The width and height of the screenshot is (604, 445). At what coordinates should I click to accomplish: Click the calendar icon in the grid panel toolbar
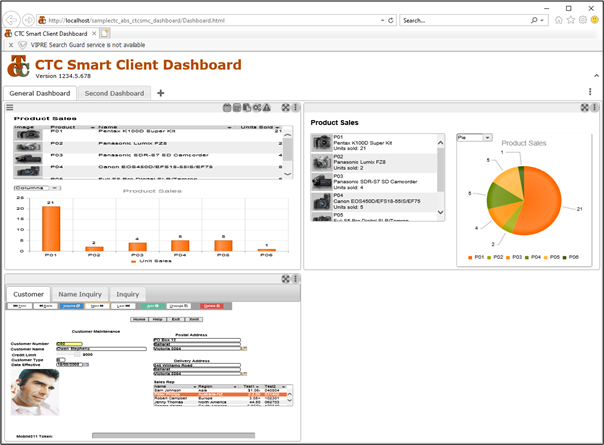(x=227, y=107)
